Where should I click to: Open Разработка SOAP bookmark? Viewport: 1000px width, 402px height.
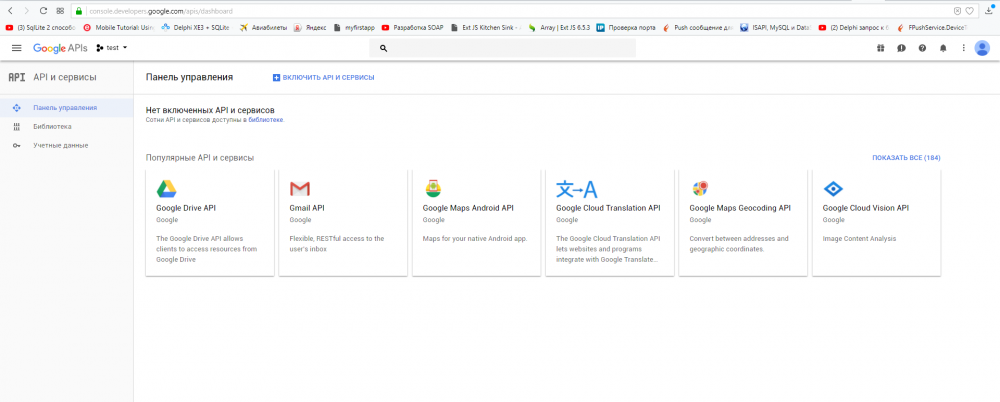tap(412, 27)
